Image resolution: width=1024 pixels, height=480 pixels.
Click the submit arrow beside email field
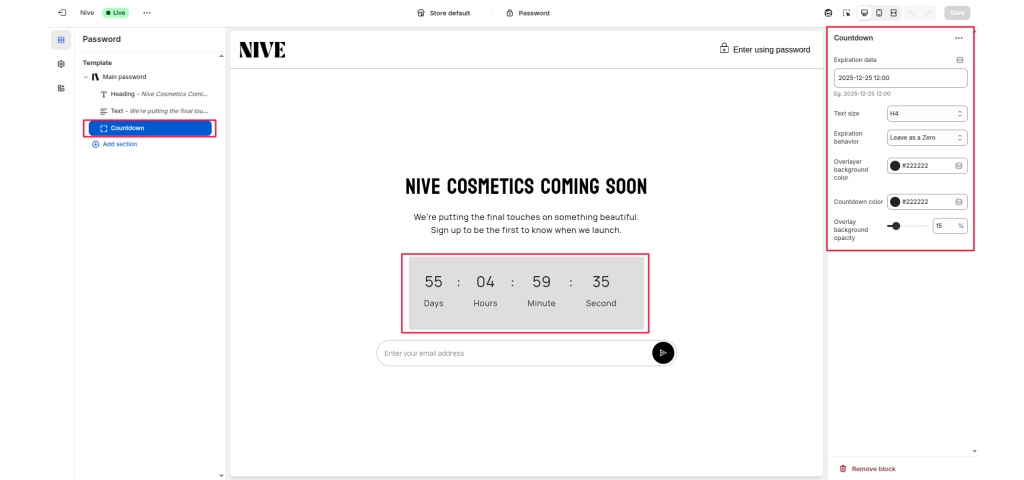tap(662, 353)
